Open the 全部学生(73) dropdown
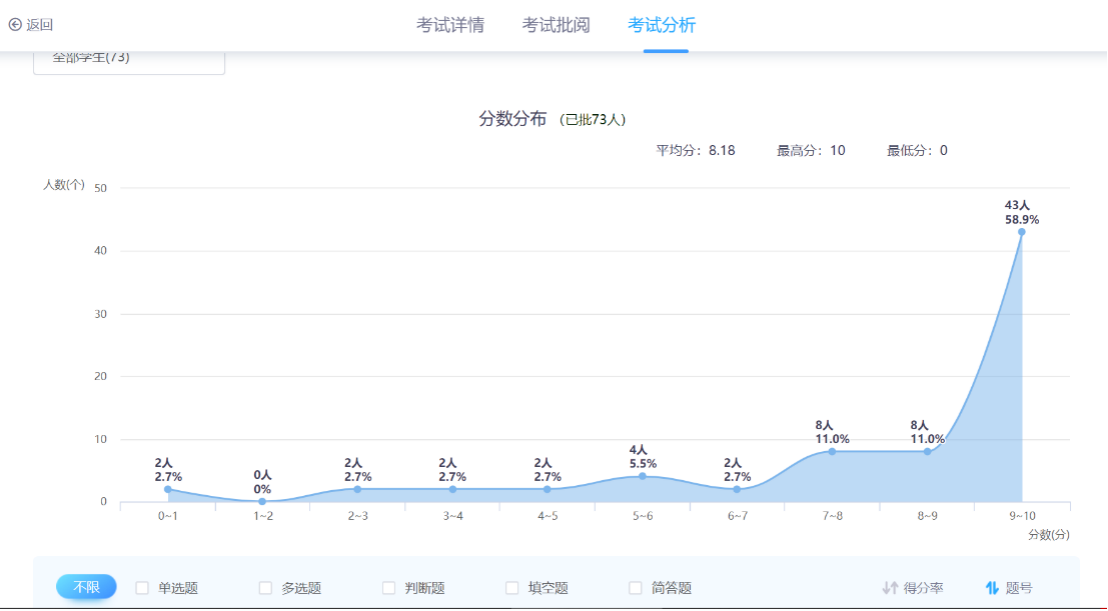The width and height of the screenshot is (1108, 611). [129, 58]
